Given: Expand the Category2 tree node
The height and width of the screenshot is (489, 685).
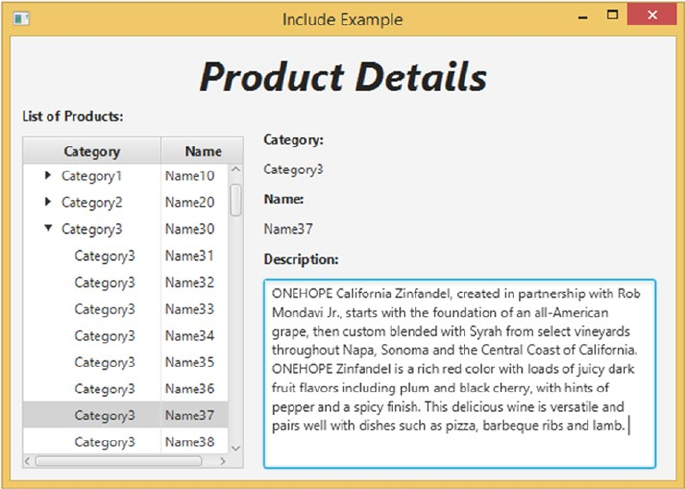Looking at the screenshot, I should coord(48,202).
